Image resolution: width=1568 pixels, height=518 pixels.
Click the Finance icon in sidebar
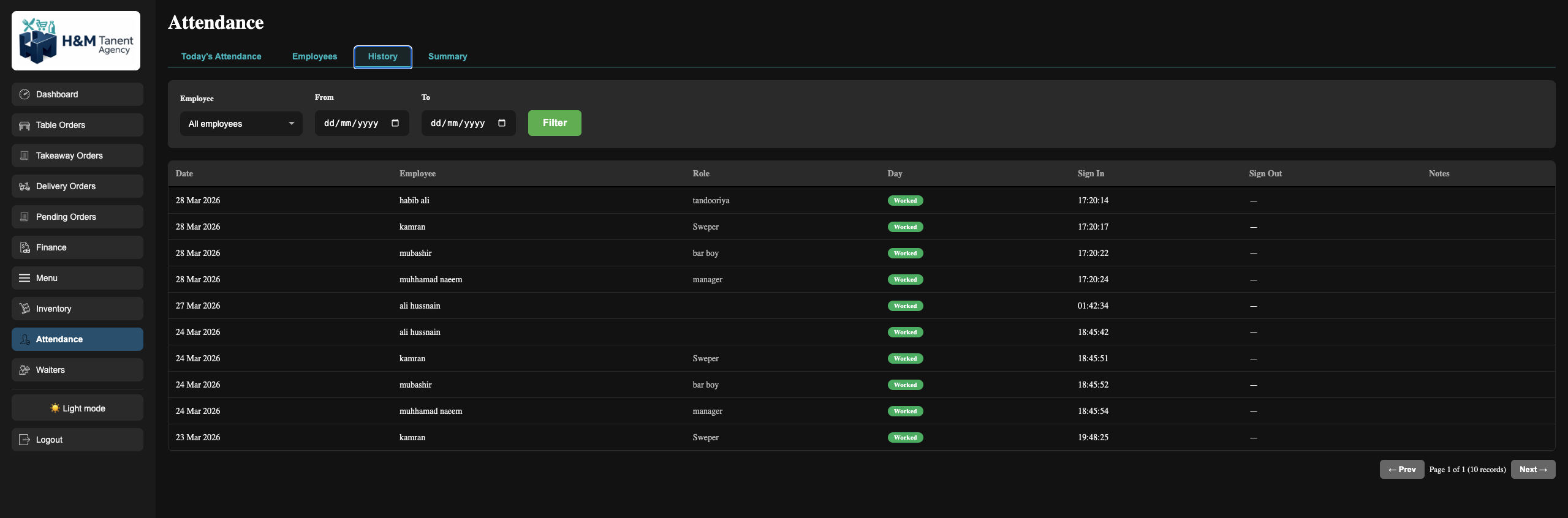[x=25, y=247]
